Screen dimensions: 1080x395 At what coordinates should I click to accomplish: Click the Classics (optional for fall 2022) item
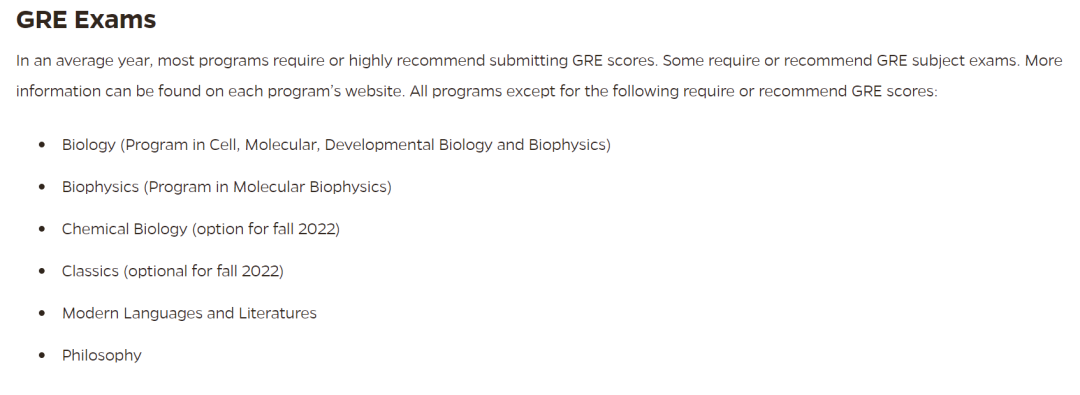172,272
